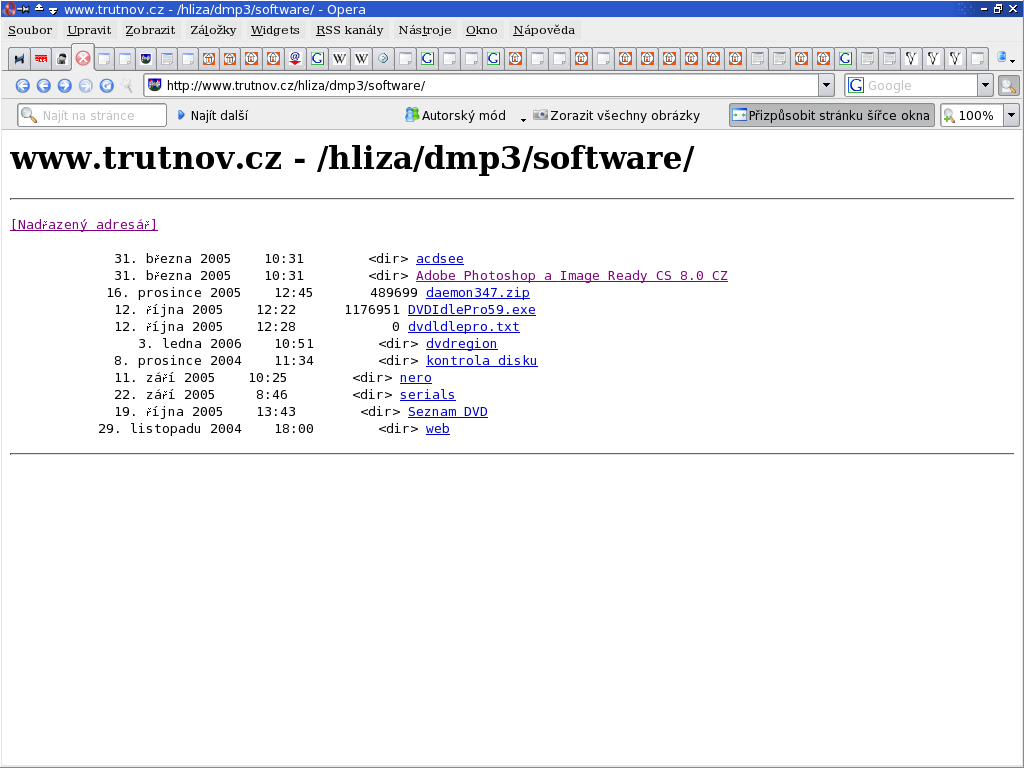Open the Záložky menu
Viewport: 1024px width, 768px height.
213,30
